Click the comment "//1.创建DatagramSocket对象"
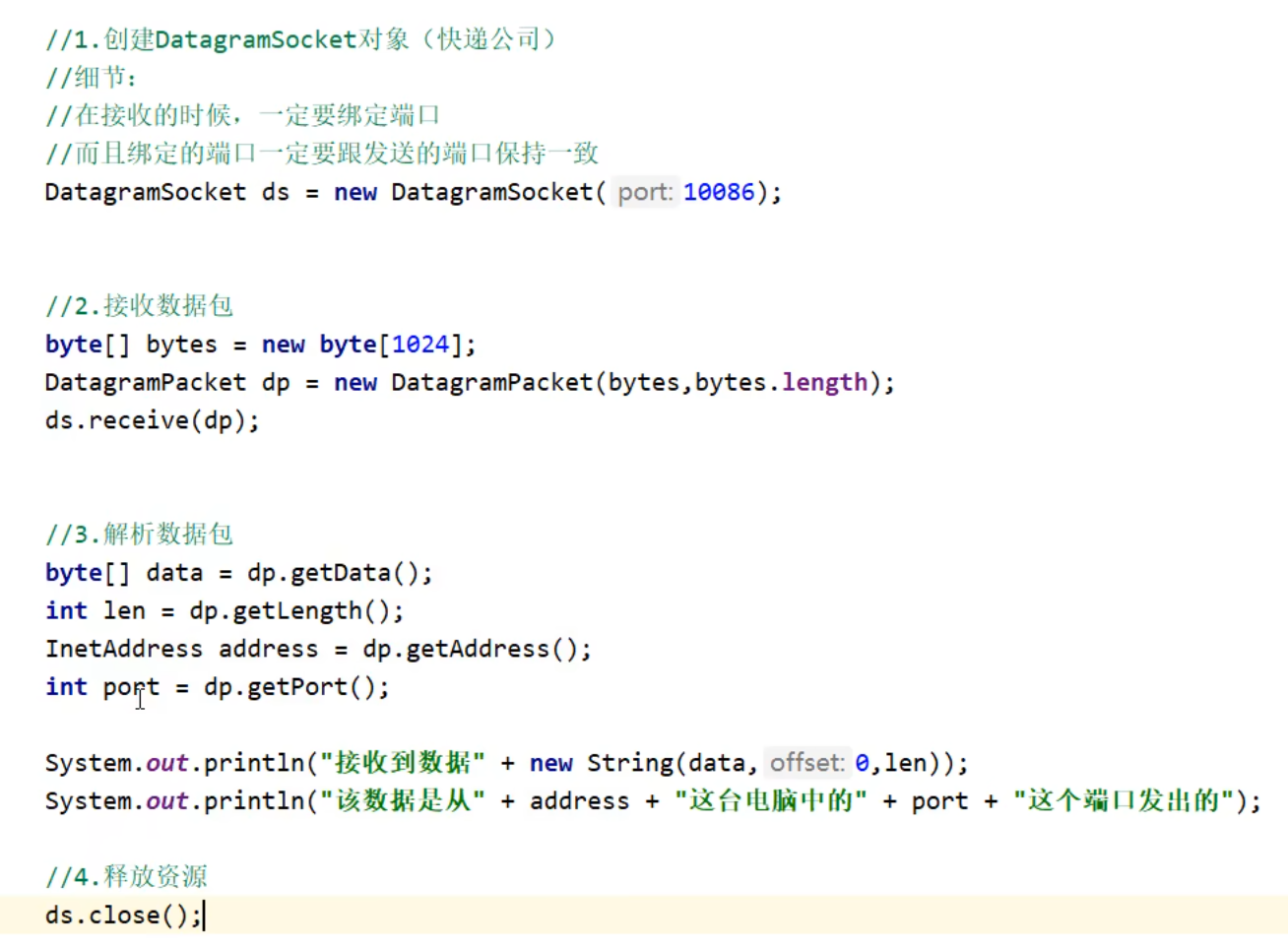 (x=300, y=39)
